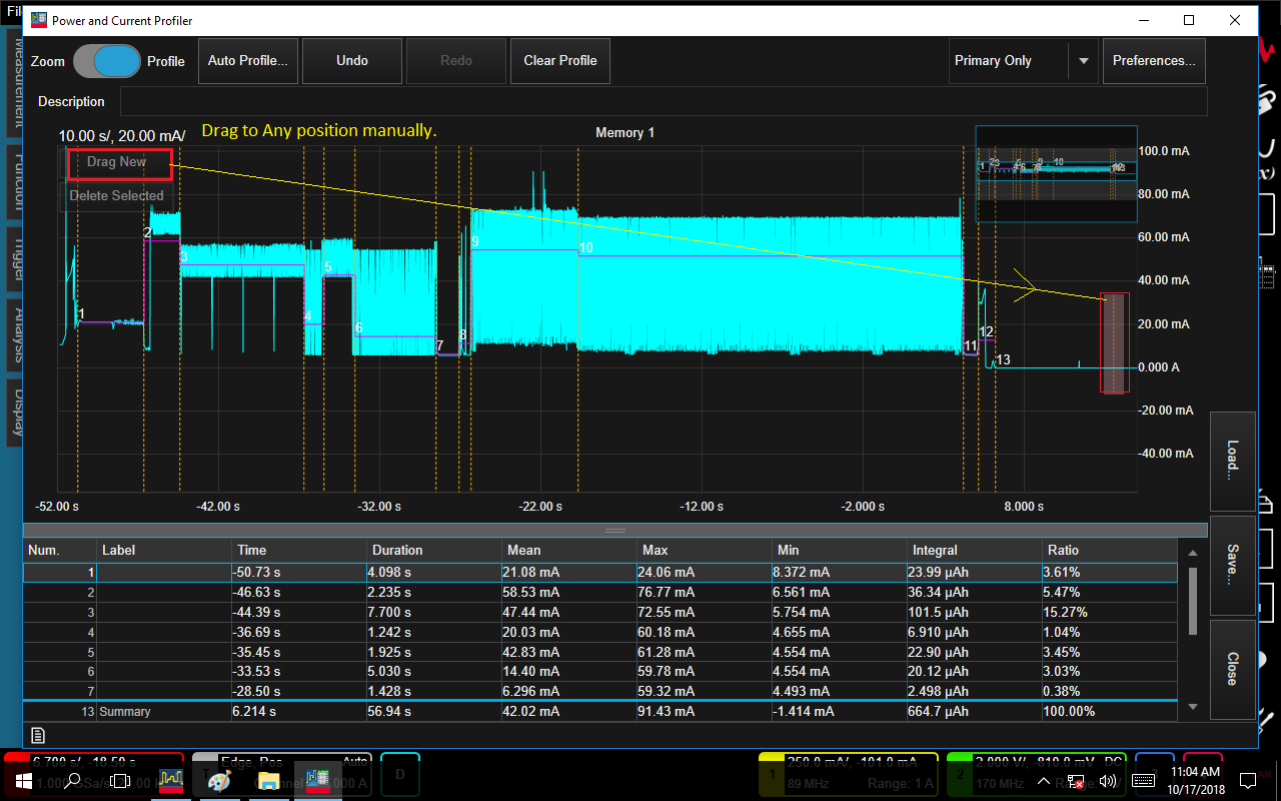Select row 7 min value 4.493 mA
The image size is (1281, 801).
(x=839, y=691)
